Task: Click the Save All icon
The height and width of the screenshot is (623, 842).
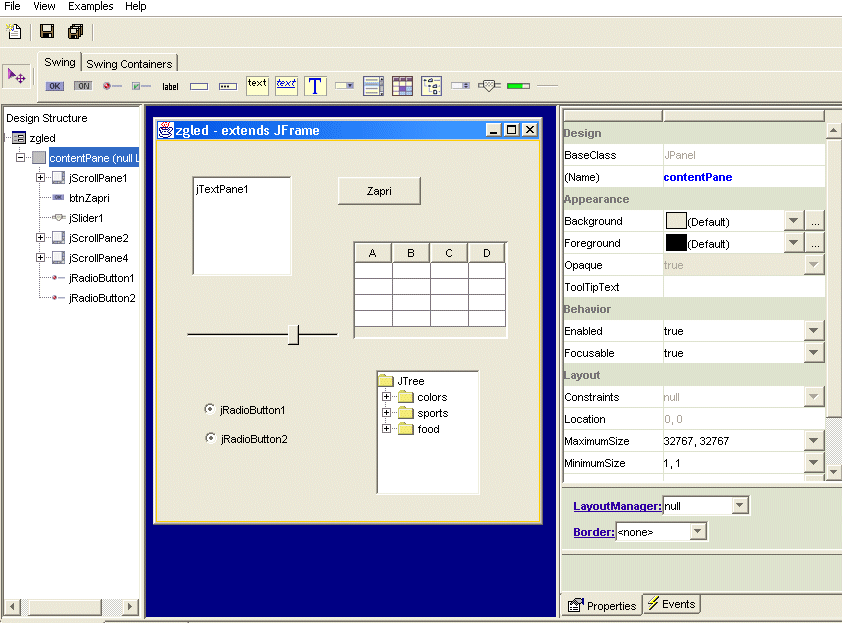Action: 76,32
